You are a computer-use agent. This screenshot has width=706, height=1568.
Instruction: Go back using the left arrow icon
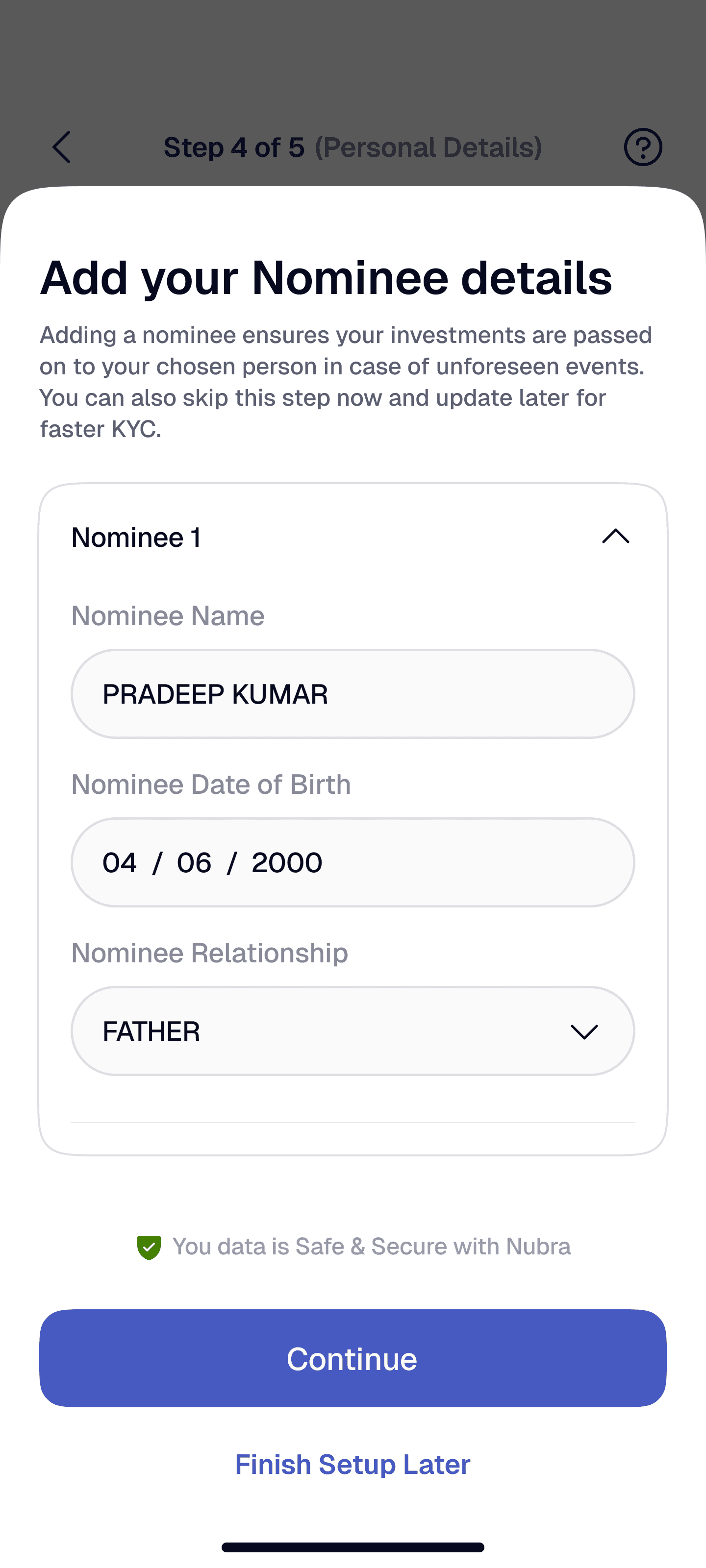pyautogui.click(x=61, y=147)
